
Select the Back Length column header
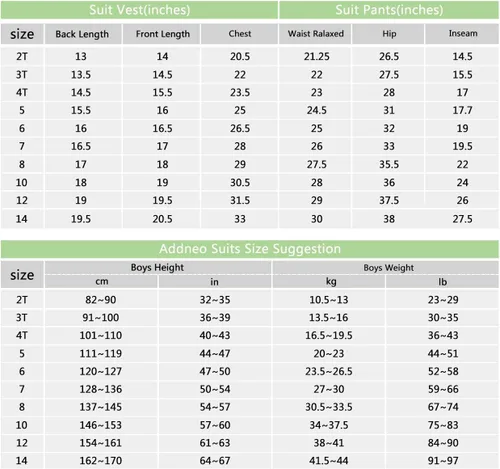[82, 34]
